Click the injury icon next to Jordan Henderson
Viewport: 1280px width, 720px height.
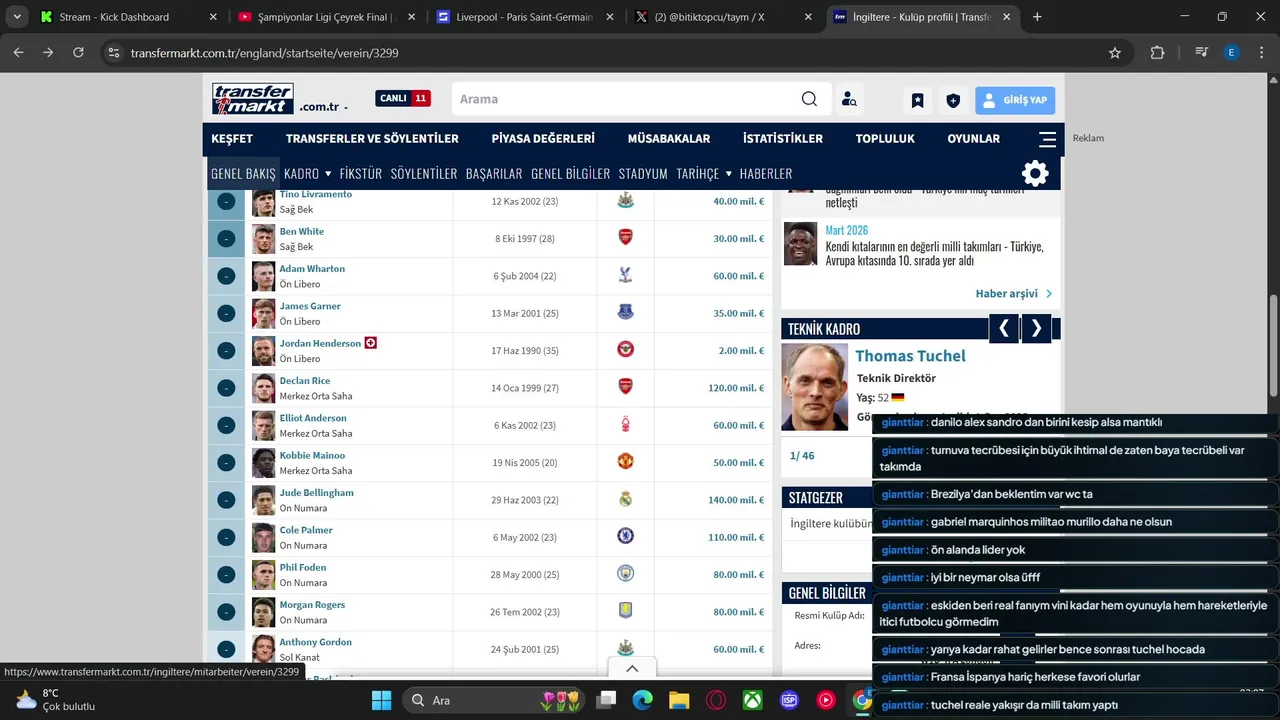click(x=371, y=343)
